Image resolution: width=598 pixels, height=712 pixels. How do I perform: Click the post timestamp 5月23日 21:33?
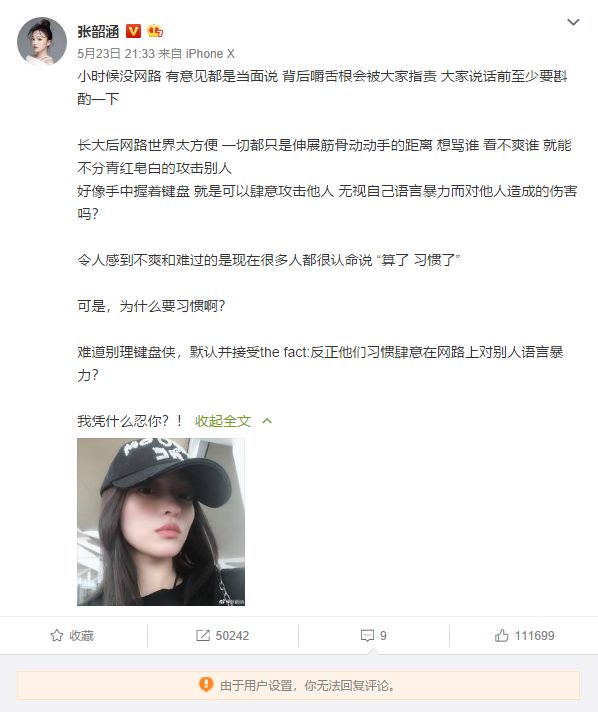pos(116,54)
